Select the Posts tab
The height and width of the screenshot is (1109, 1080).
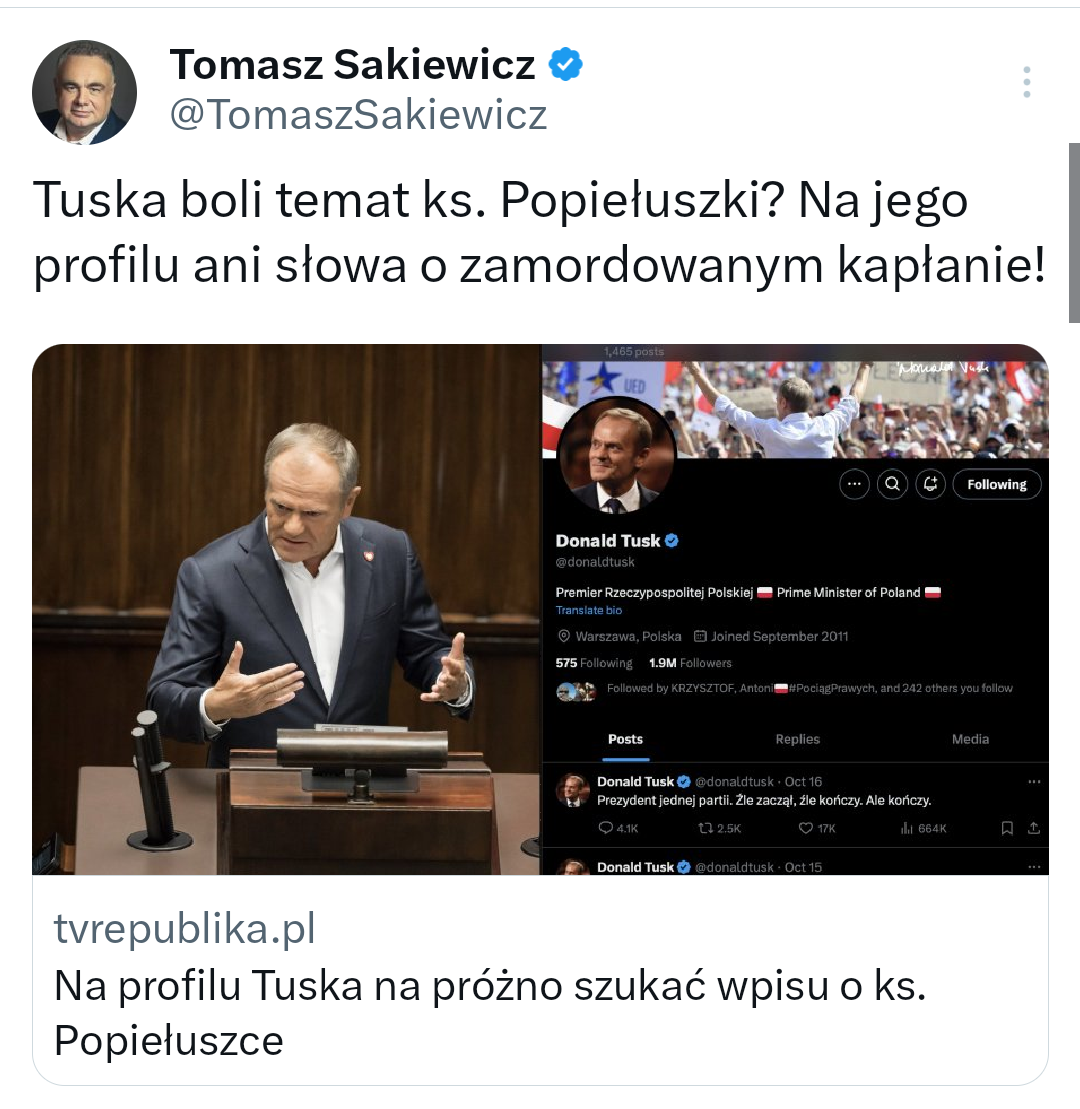(x=625, y=739)
